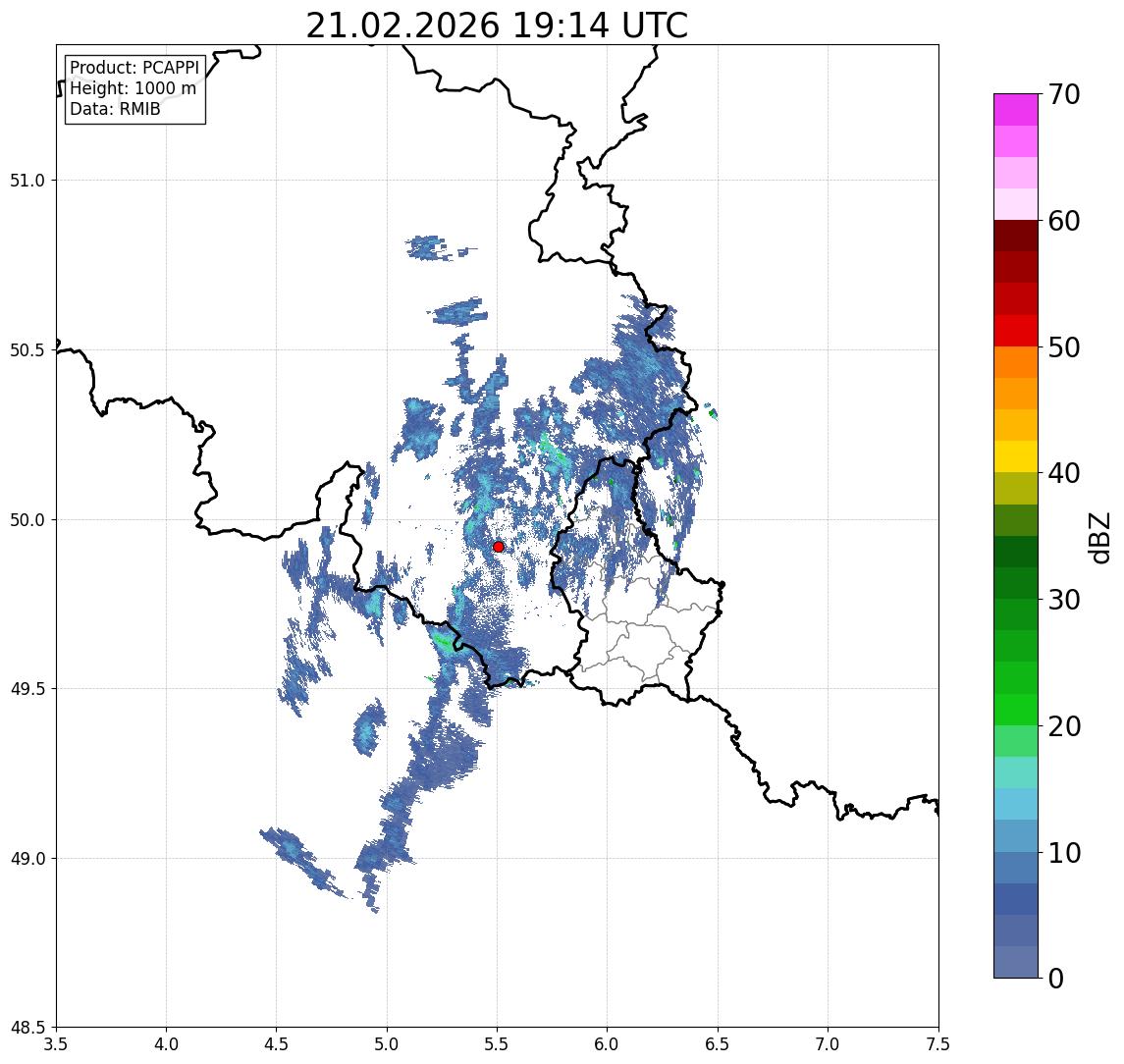Click the longitude axis label 7.0
This screenshot has width=1124, height=1064.
828,1044
